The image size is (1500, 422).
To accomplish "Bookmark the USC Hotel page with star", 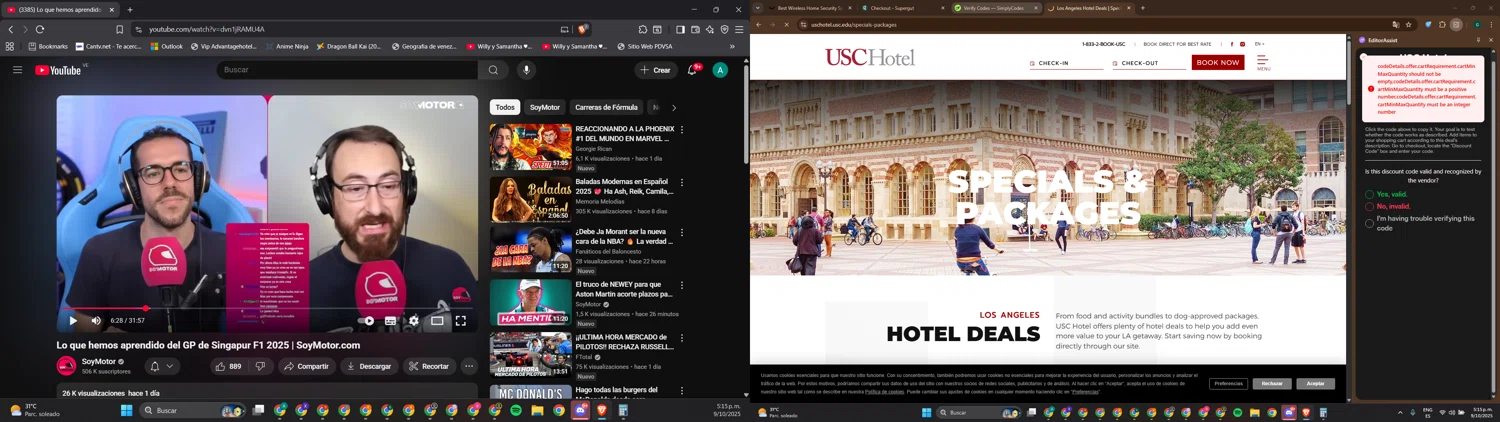I will tap(1409, 24).
